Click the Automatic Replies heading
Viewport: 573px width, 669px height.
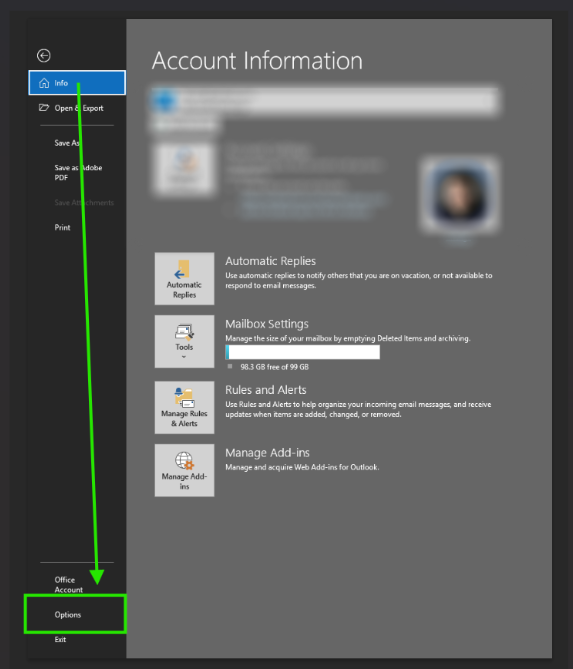pyautogui.click(x=271, y=261)
